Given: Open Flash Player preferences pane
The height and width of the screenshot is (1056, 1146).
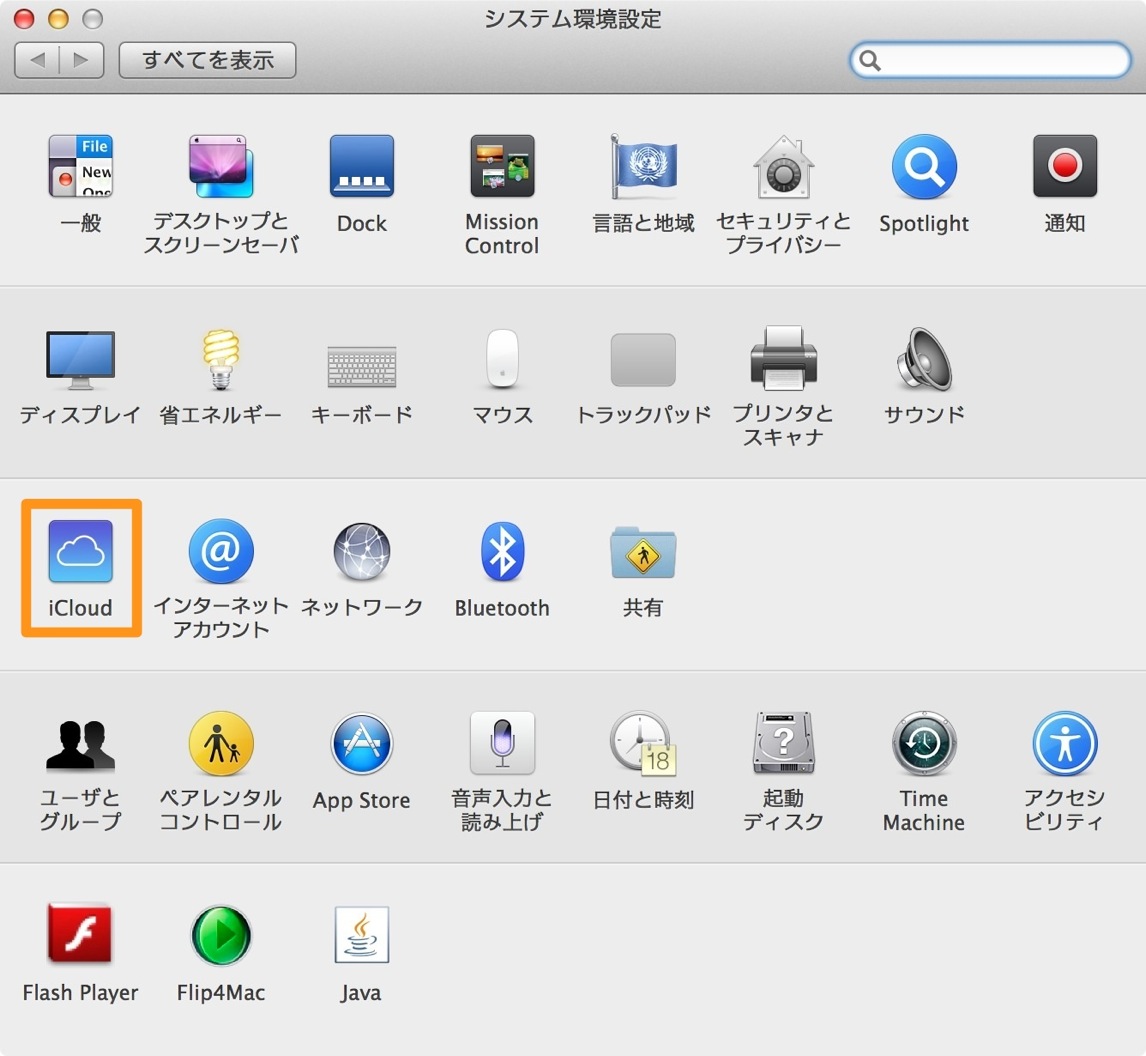Looking at the screenshot, I should tap(80, 934).
